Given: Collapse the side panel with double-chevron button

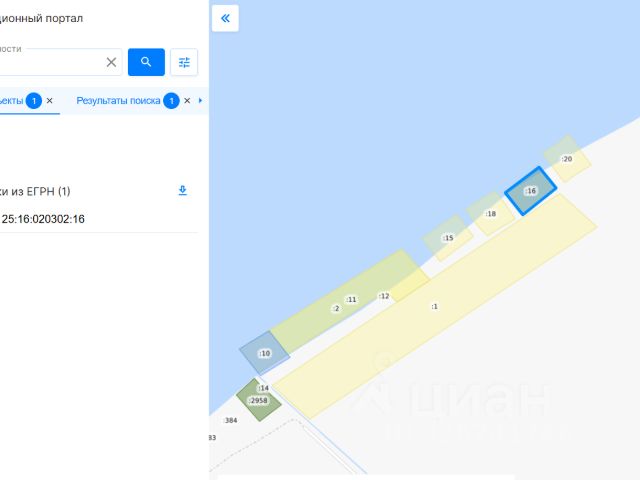Looking at the screenshot, I should 225,18.
